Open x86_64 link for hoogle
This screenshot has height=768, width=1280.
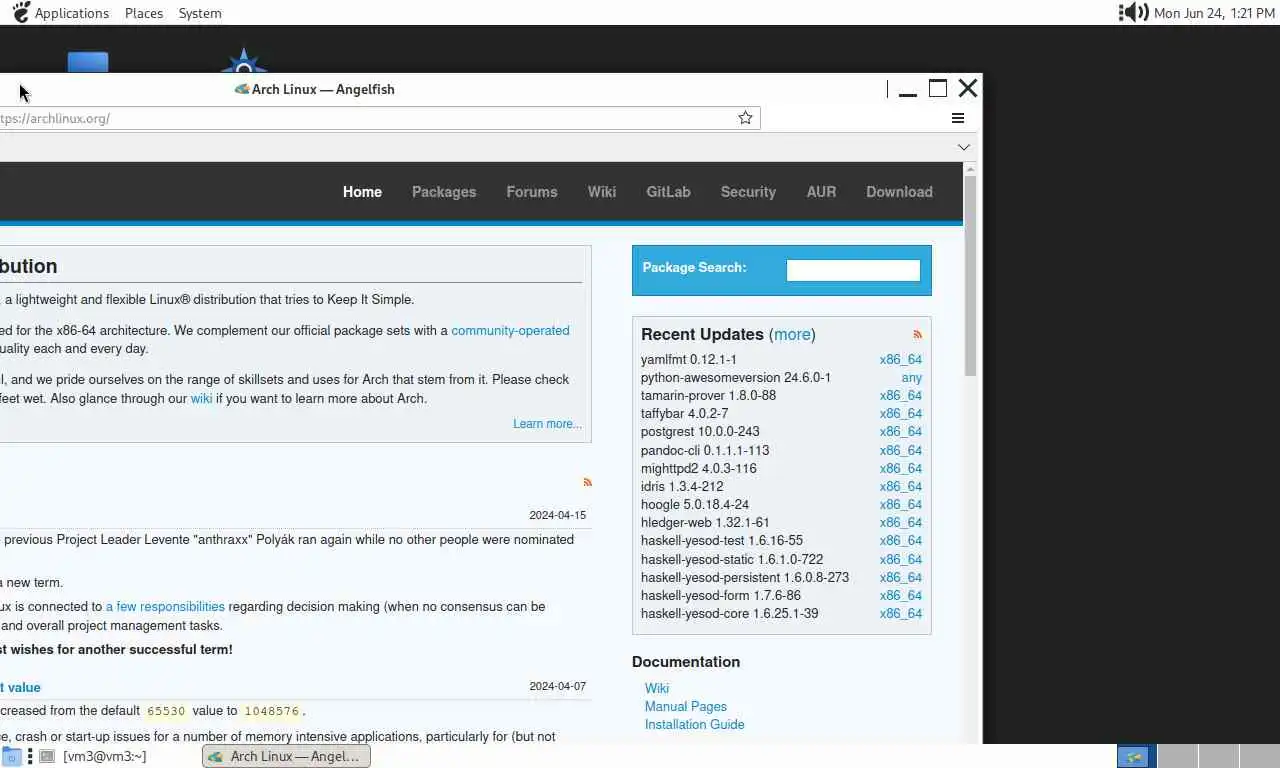(x=901, y=505)
